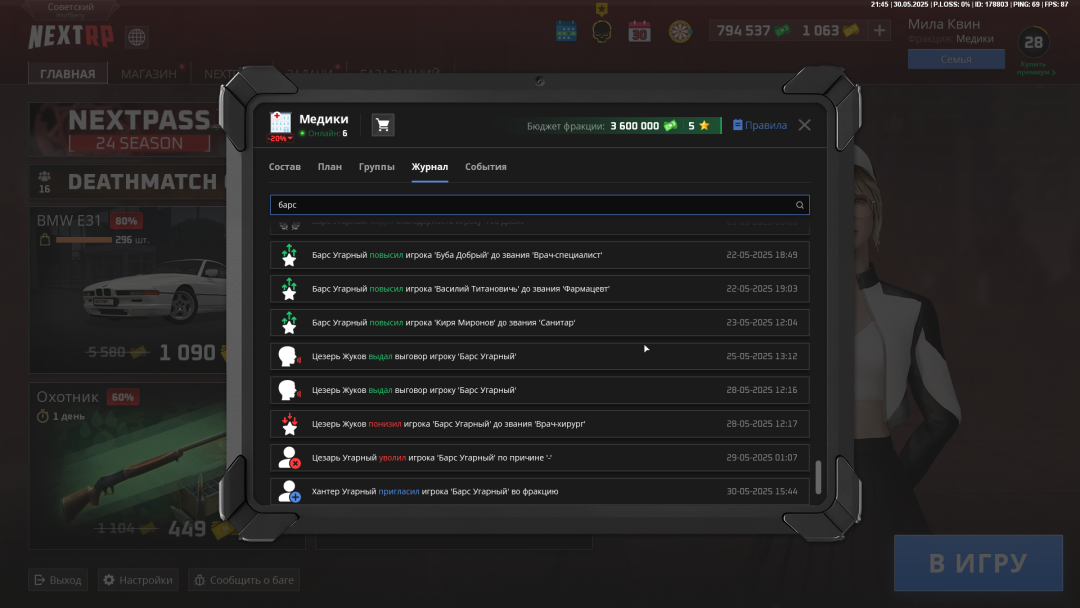Select the log entry about firing 'Барс Угарный'
Viewport: 1080px width, 608px height.
pyautogui.click(x=539, y=458)
